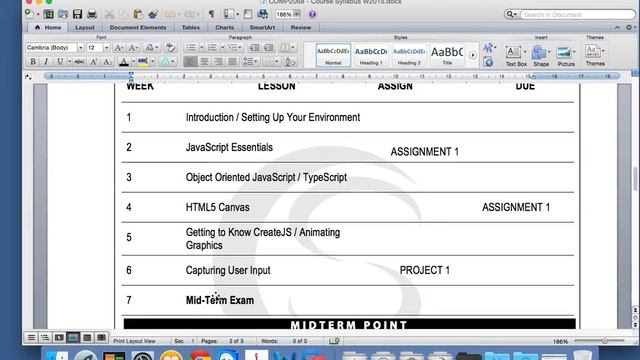
Task: Click the yellow text highlight color
Action: pos(143,62)
